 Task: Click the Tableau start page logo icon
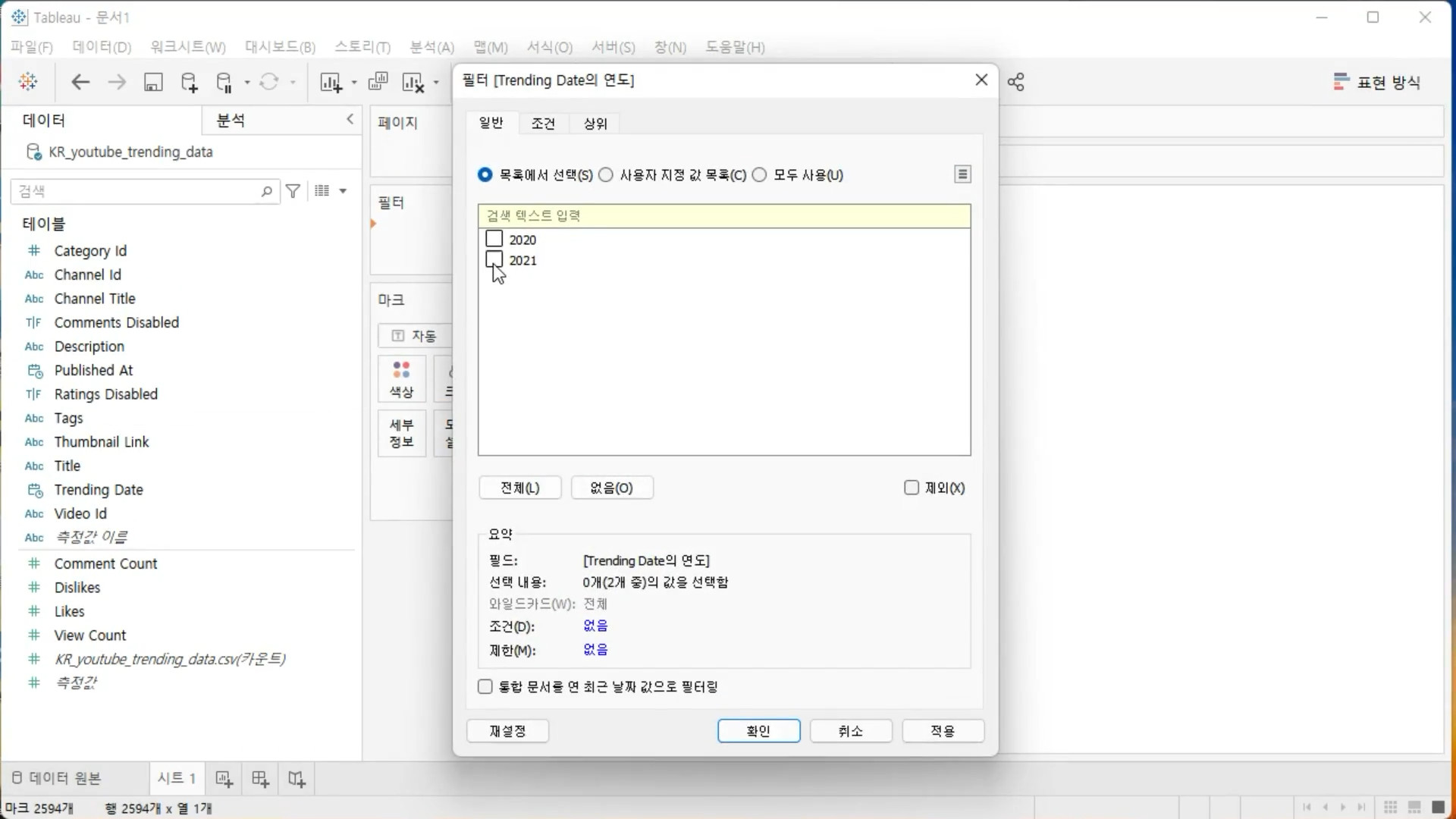click(28, 82)
